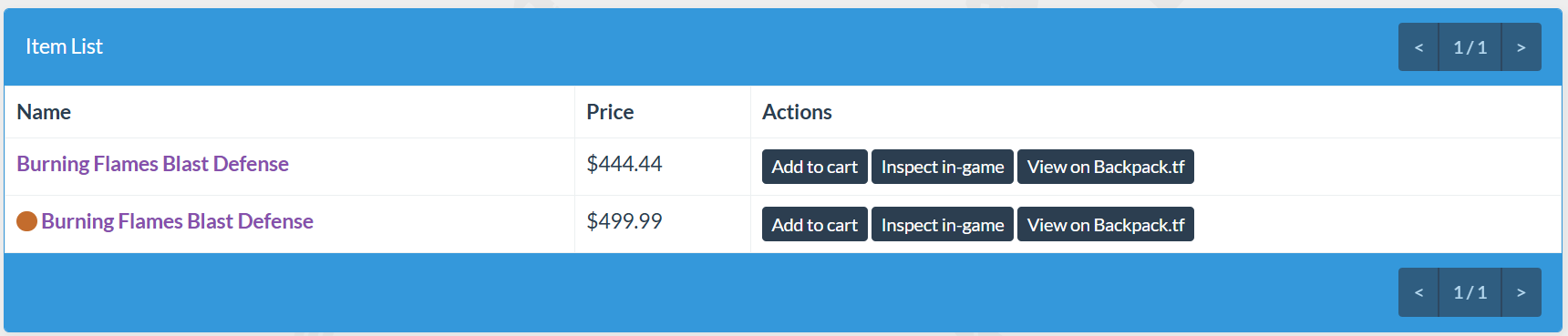
Task: Click the Item List panel title
Action: tap(64, 46)
